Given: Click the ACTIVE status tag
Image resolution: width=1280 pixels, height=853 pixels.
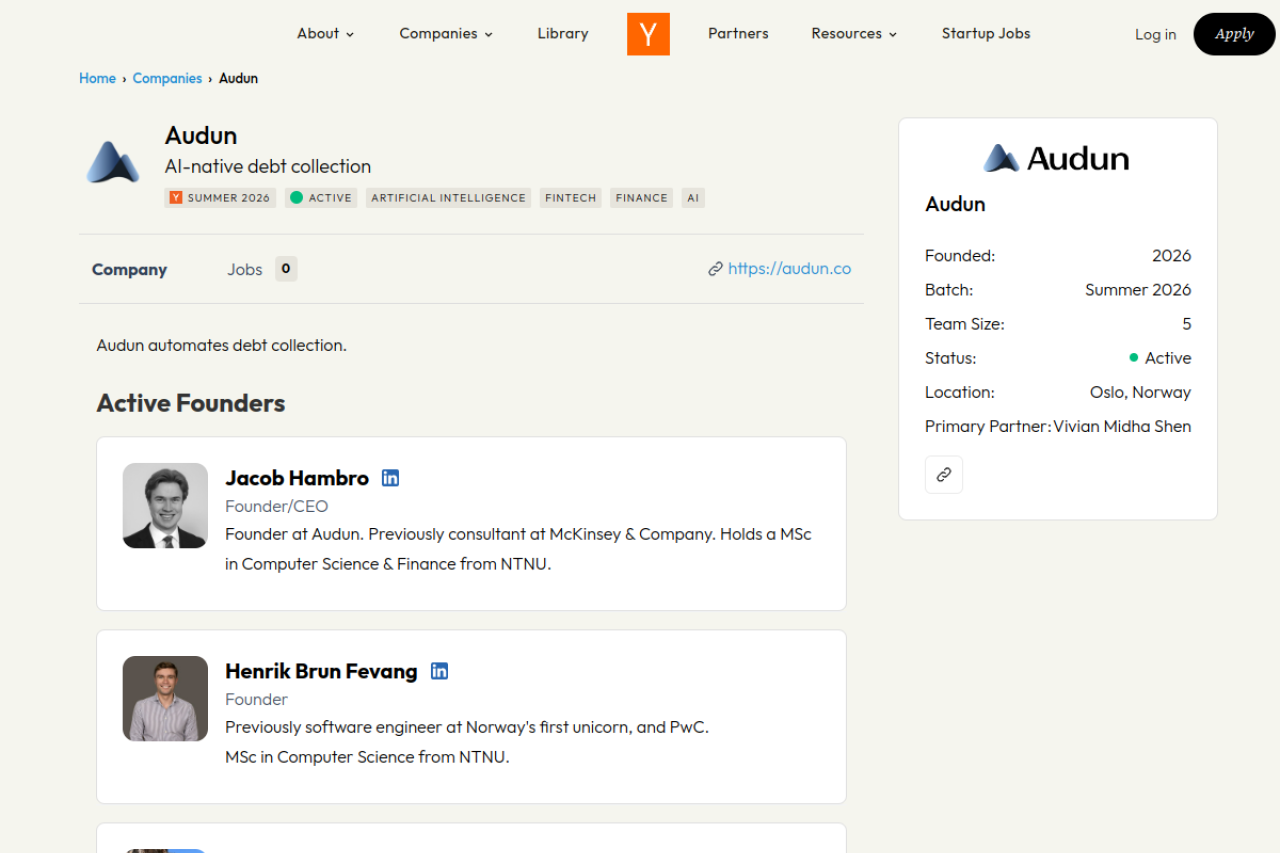Looking at the screenshot, I should (x=321, y=198).
